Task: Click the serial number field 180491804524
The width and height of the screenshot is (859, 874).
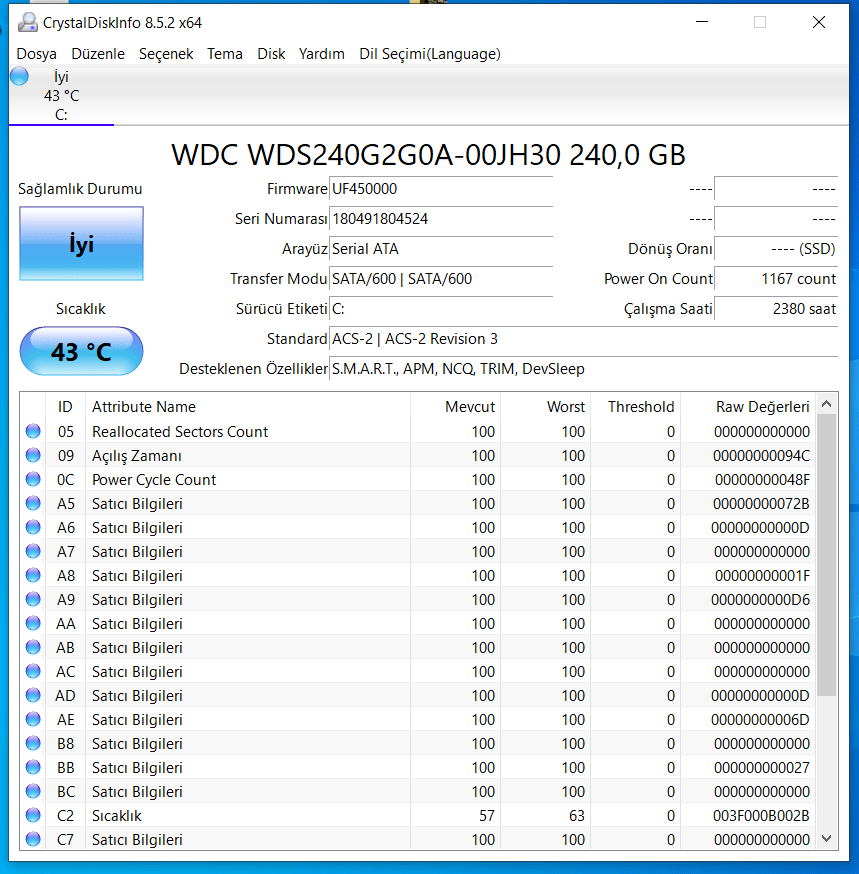Action: pyautogui.click(x=440, y=219)
